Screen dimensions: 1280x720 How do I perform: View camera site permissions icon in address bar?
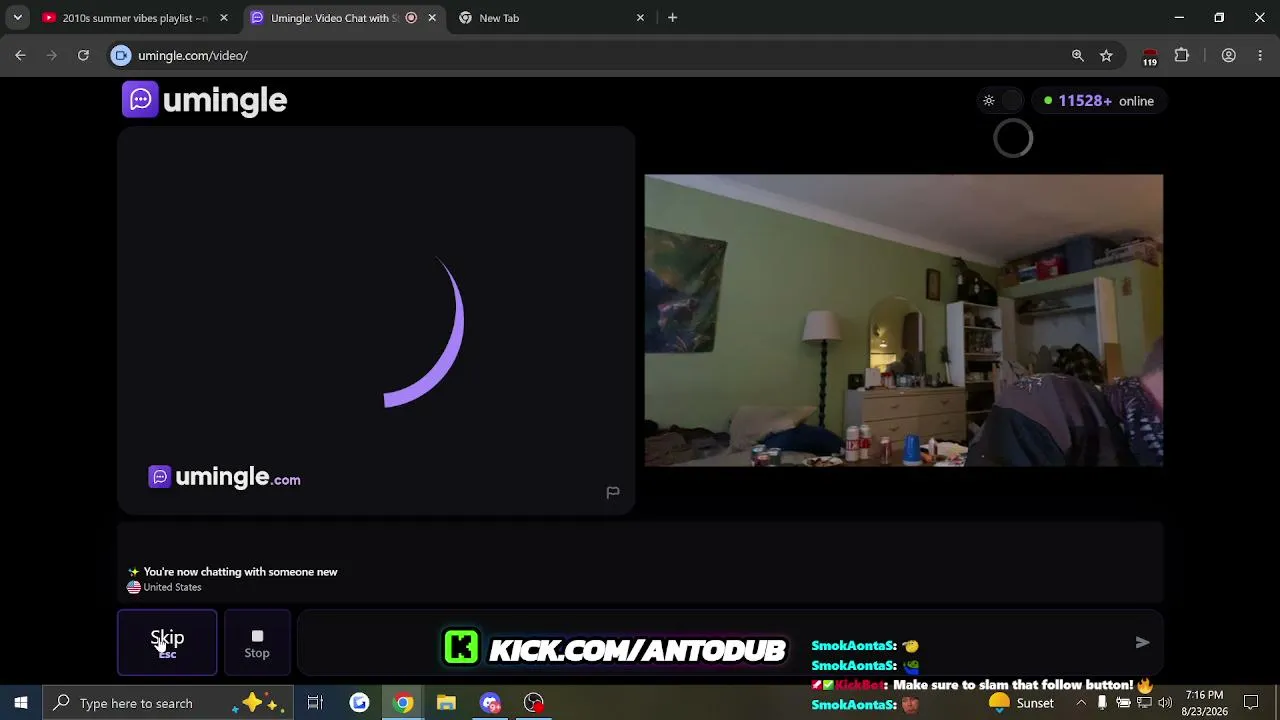121,56
